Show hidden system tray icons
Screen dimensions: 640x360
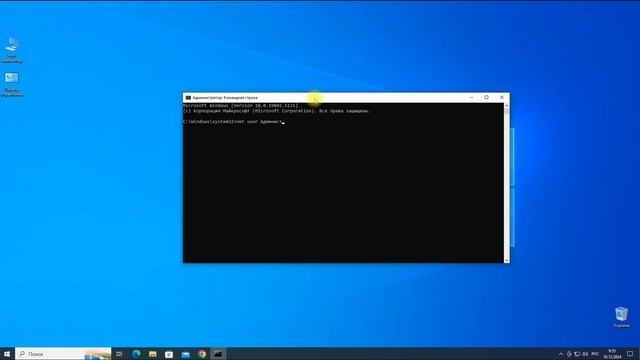[561, 354]
